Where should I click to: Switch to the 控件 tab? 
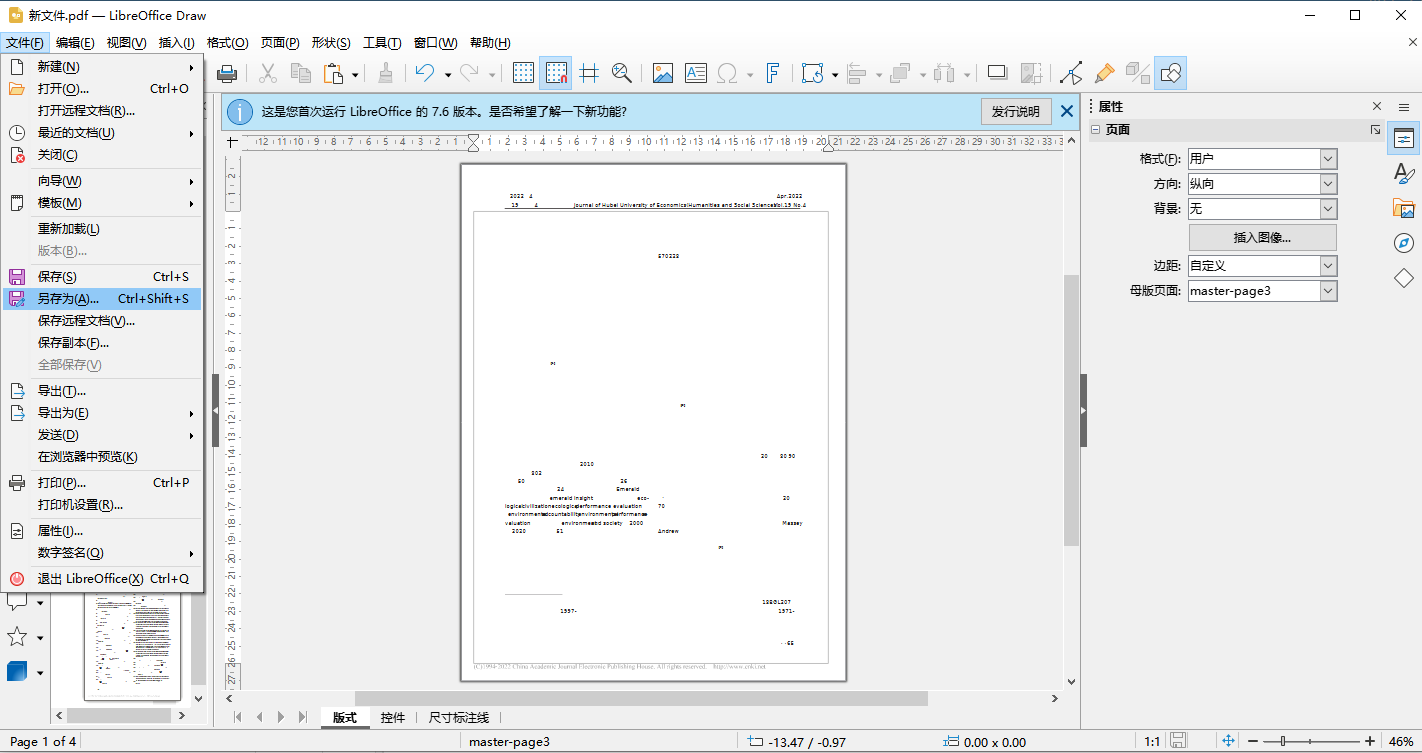393,717
